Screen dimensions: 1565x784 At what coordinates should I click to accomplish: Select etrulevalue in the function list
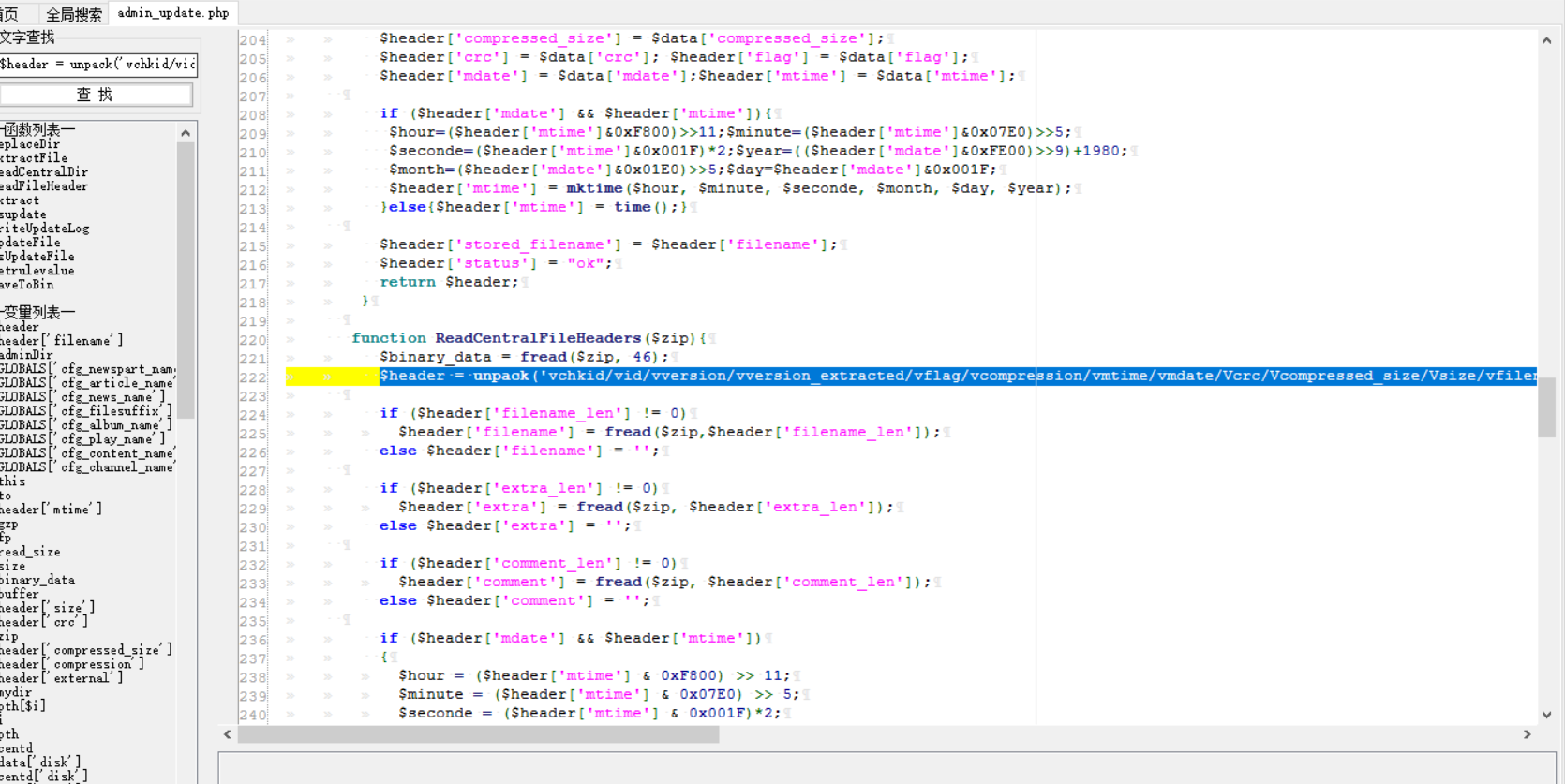point(37,271)
